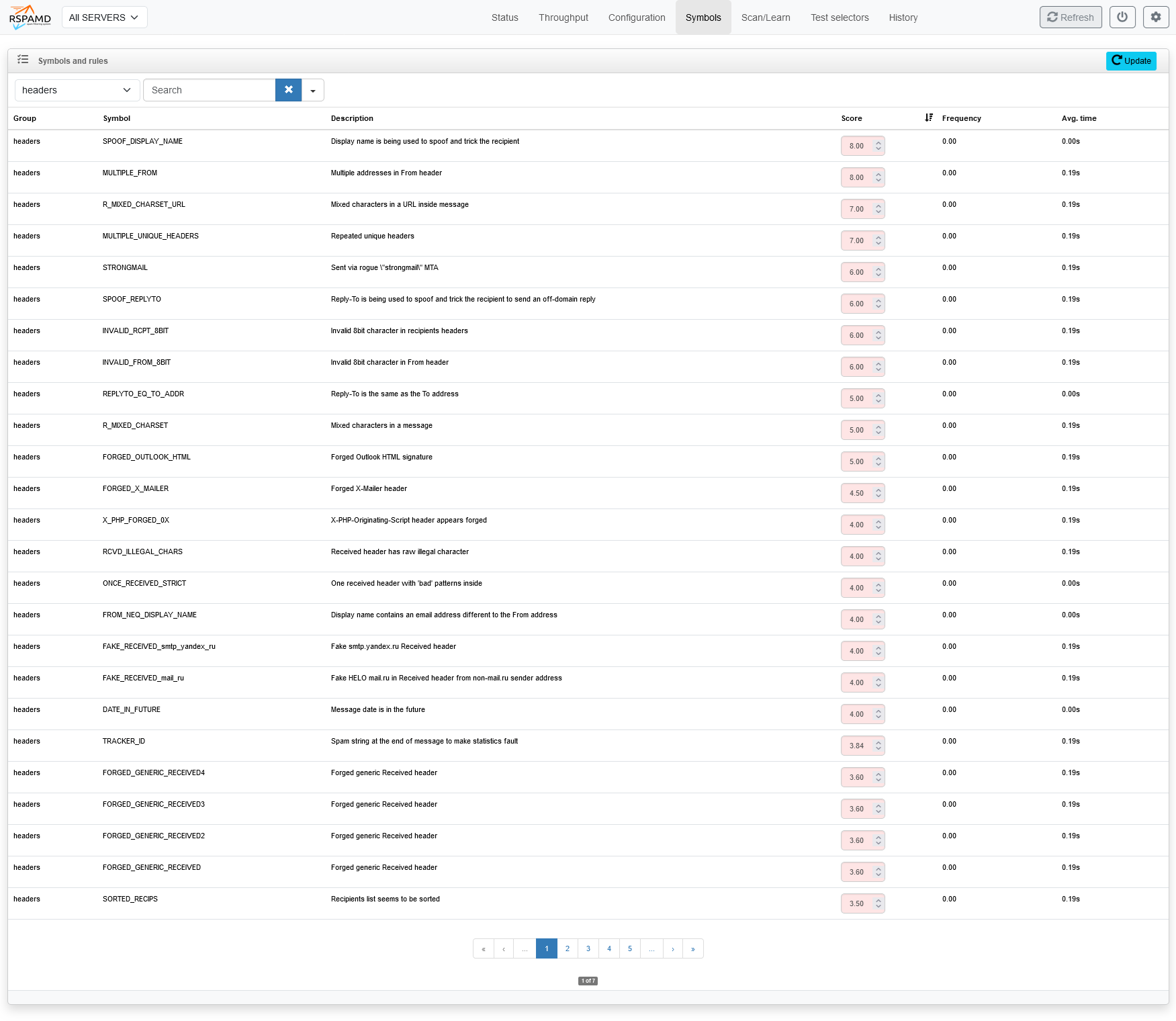Viewport: 1176px width, 1021px height.
Task: Adjust MULTIPLE_FROM score stepper
Action: (x=878, y=177)
